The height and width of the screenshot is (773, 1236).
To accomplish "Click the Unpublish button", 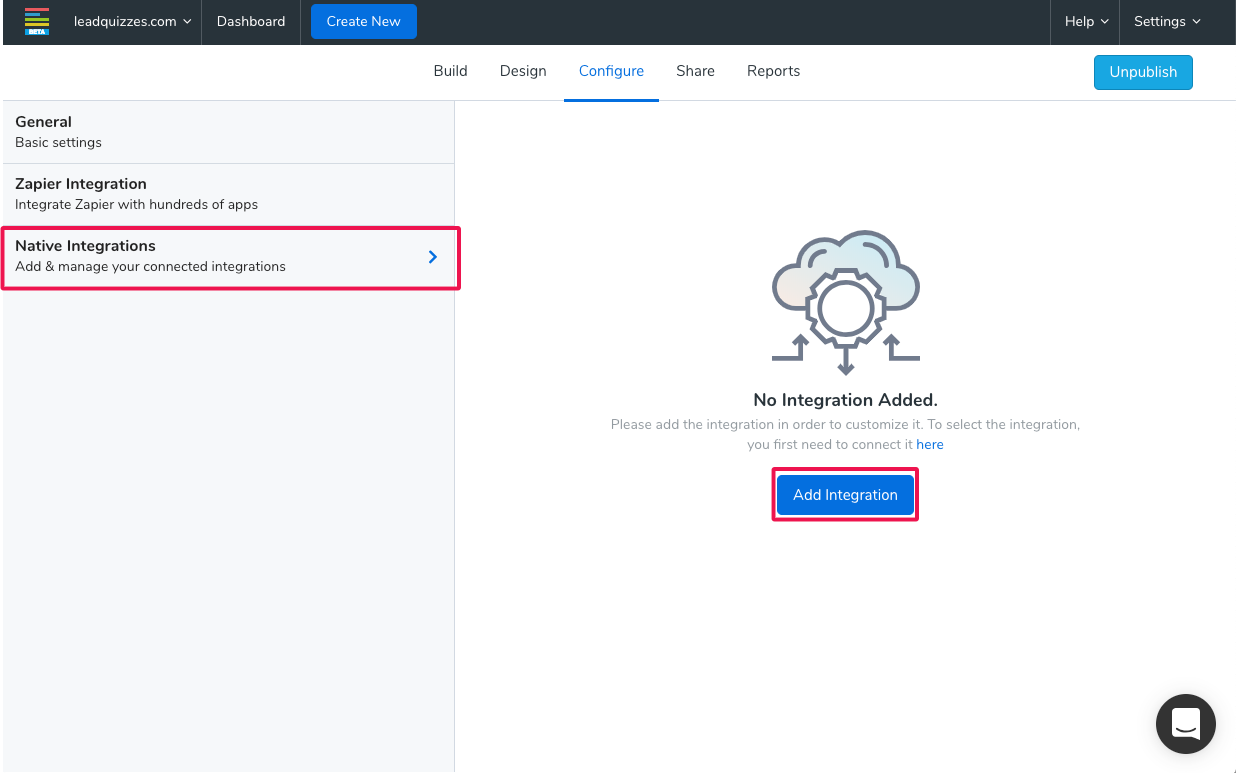I will click(x=1143, y=72).
